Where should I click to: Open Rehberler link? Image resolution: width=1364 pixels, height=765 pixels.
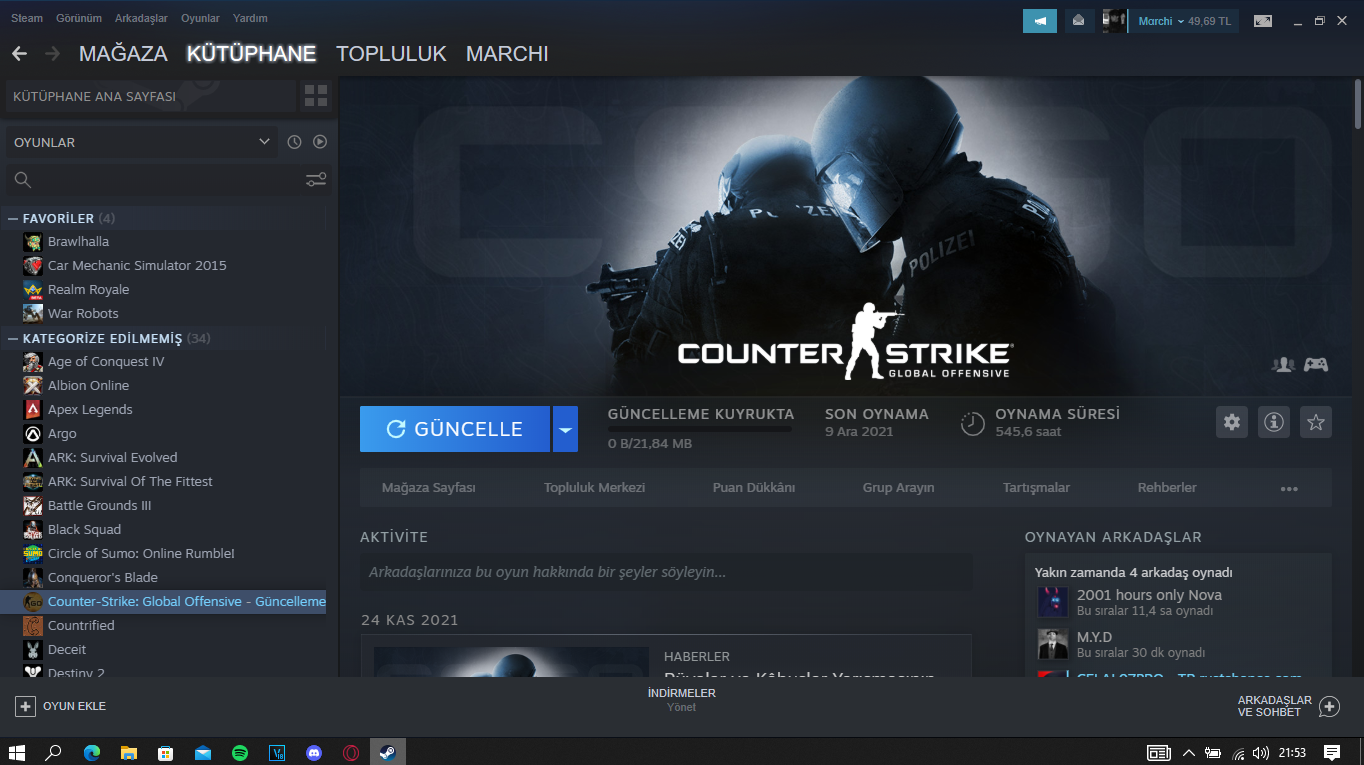1167,488
